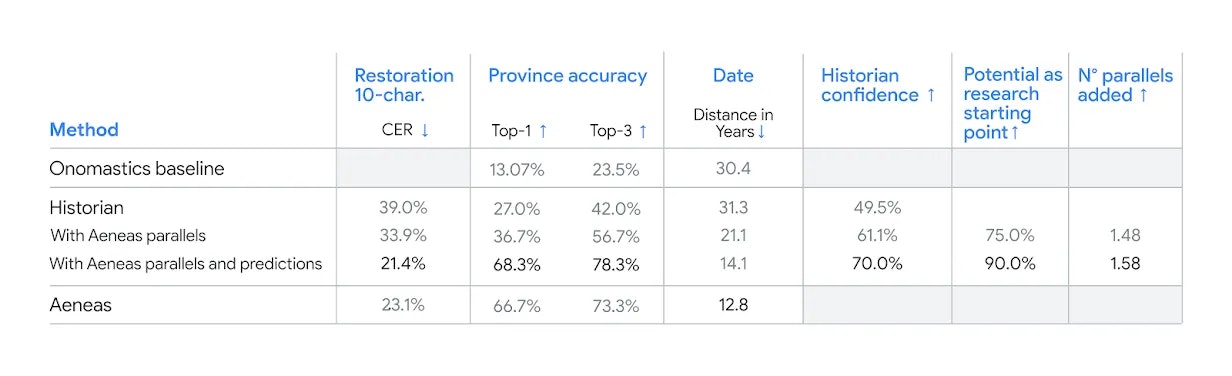
Task: Select the Onomastics baseline row label
Action: 137,168
